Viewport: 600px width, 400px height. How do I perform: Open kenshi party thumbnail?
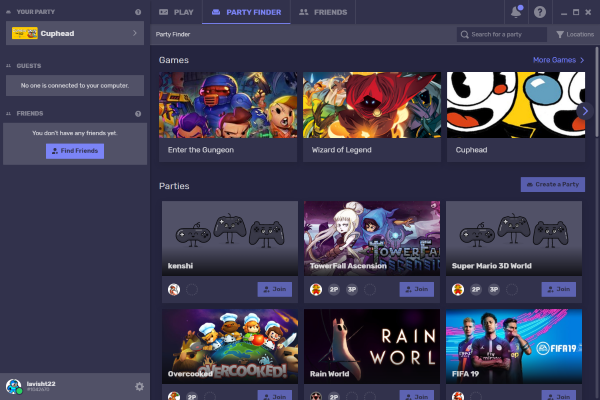230,238
